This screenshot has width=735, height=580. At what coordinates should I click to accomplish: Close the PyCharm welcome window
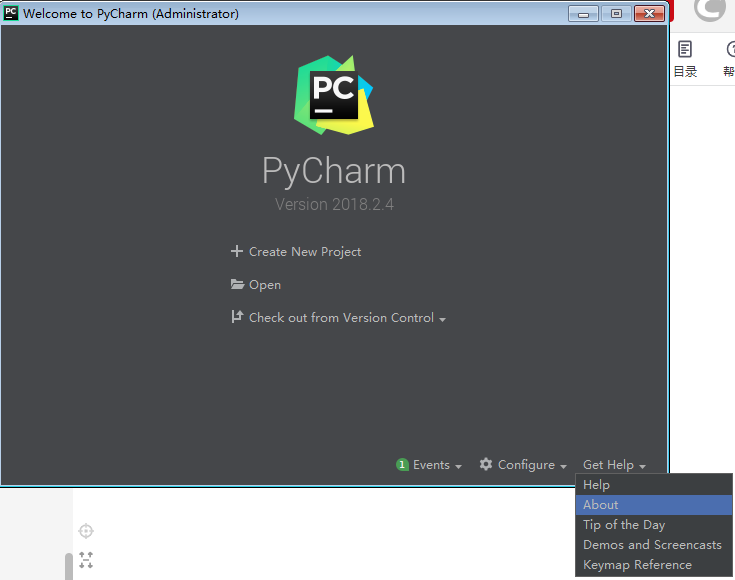click(649, 14)
